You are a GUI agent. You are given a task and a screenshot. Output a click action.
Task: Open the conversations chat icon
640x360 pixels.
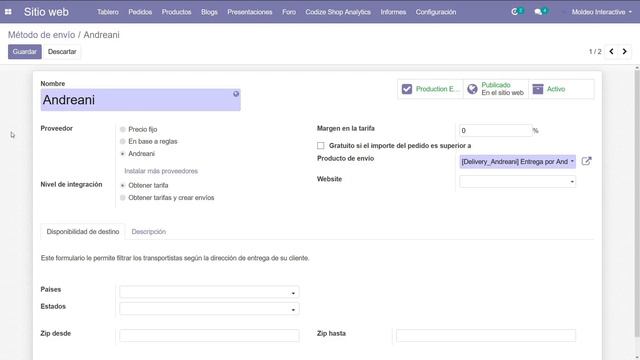(x=538, y=12)
